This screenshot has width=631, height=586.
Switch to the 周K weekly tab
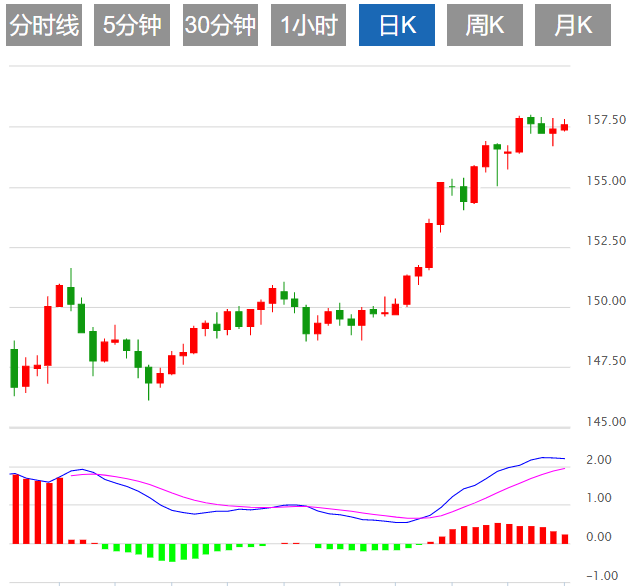485,25
